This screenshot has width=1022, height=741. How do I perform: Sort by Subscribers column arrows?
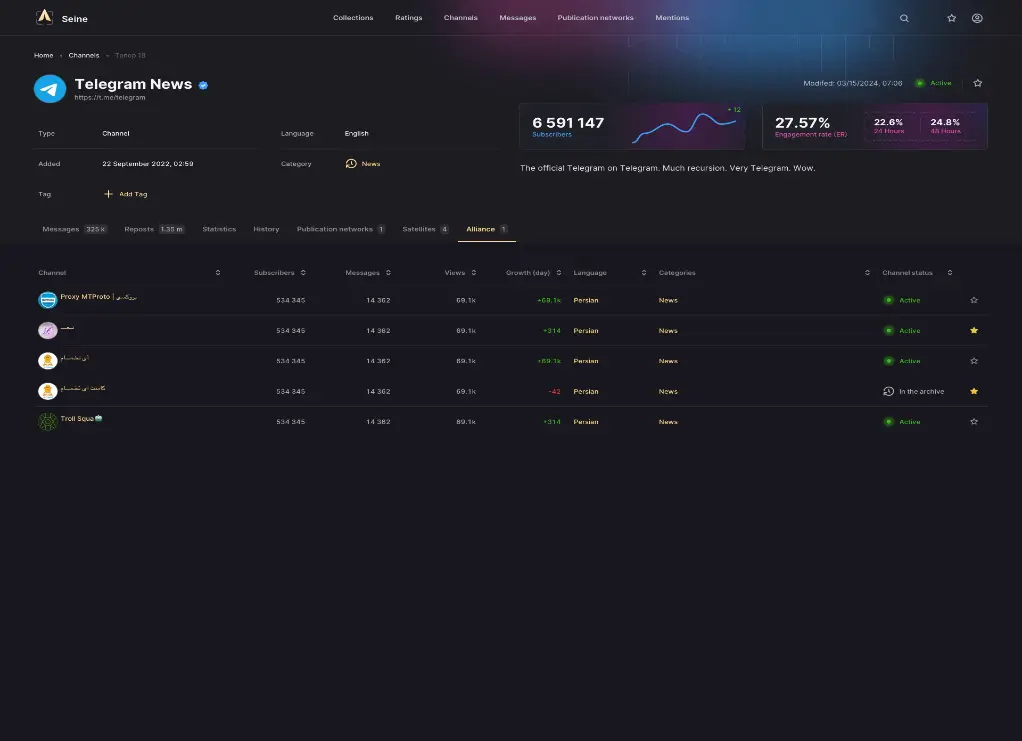click(303, 272)
